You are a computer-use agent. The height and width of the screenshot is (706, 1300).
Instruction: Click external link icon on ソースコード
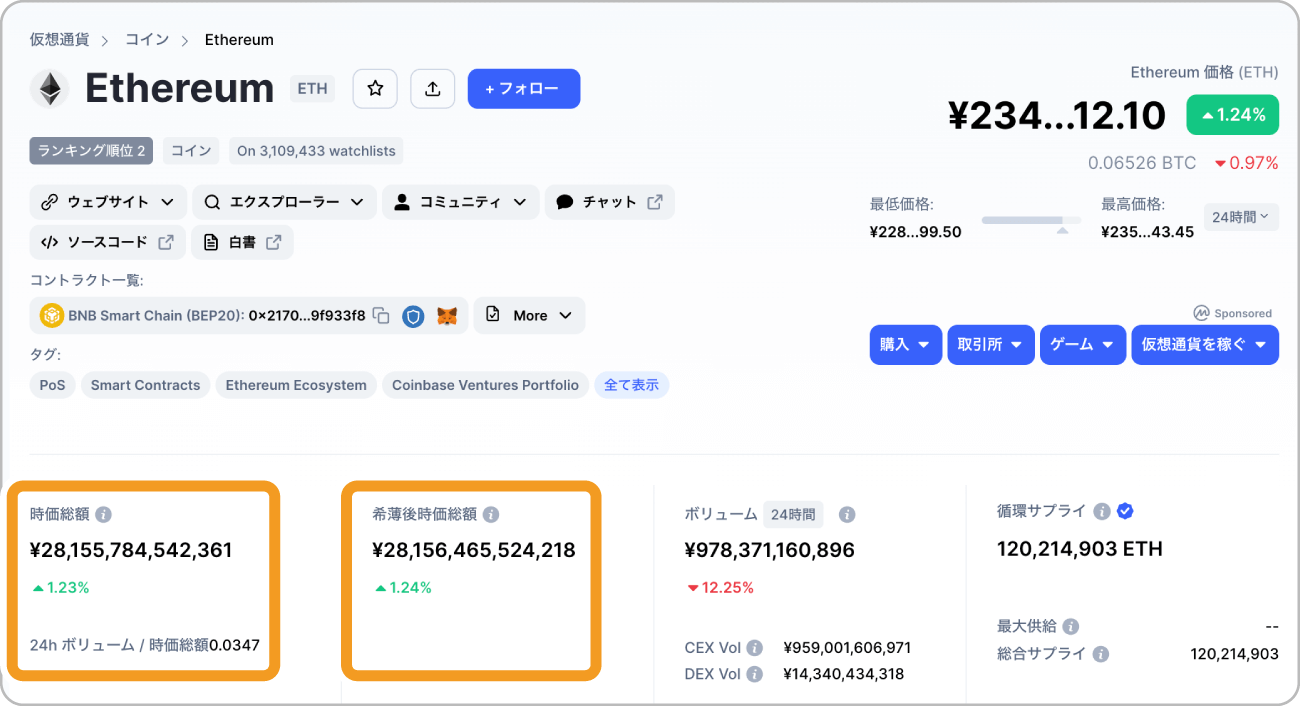click(x=166, y=242)
